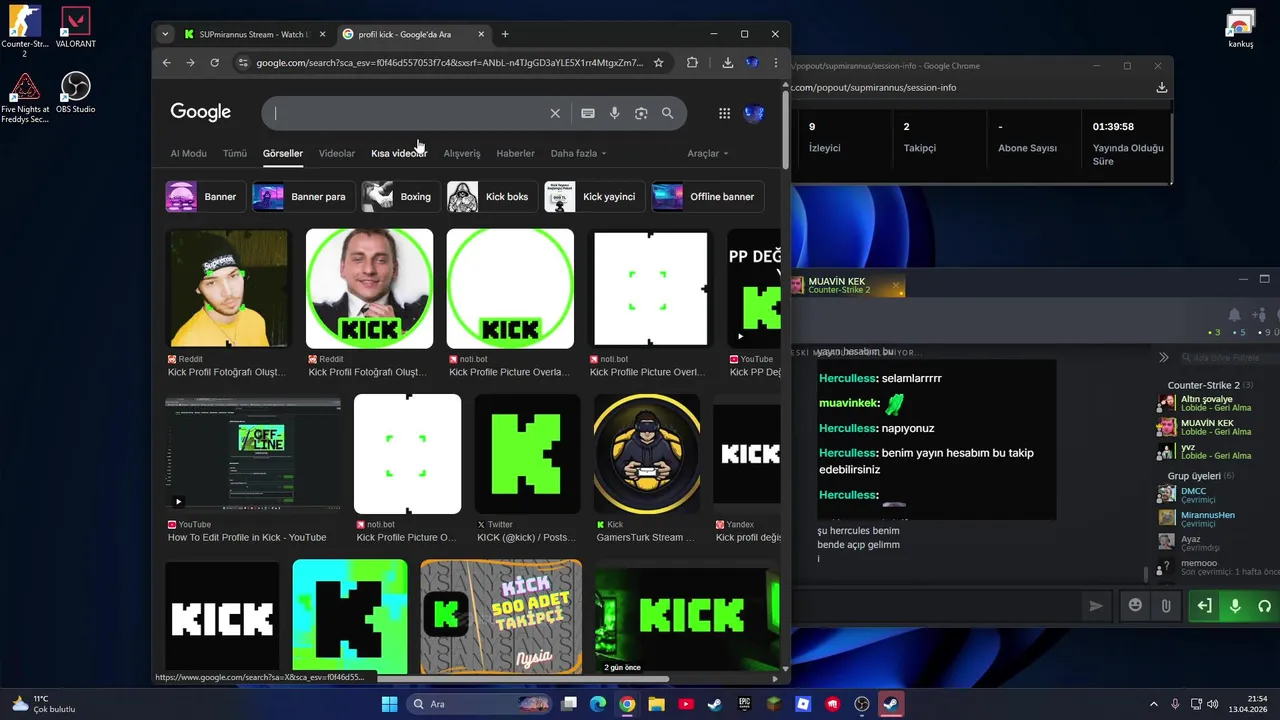Go forward in the Chrome toolbar
This screenshot has height=720, width=1280.
[x=190, y=62]
